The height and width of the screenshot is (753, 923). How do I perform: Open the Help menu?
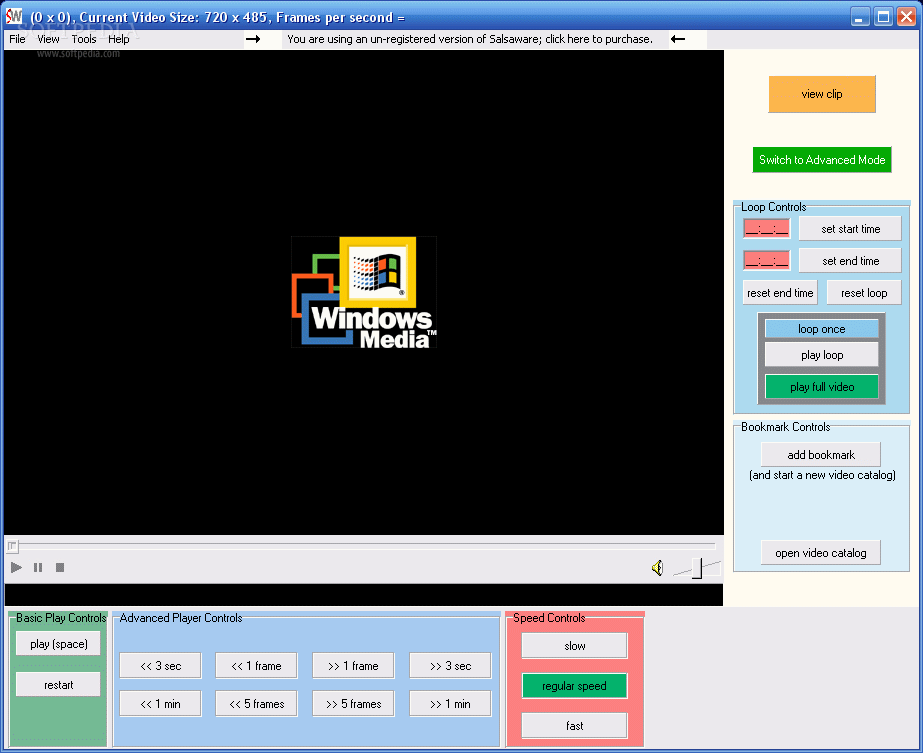pos(118,39)
